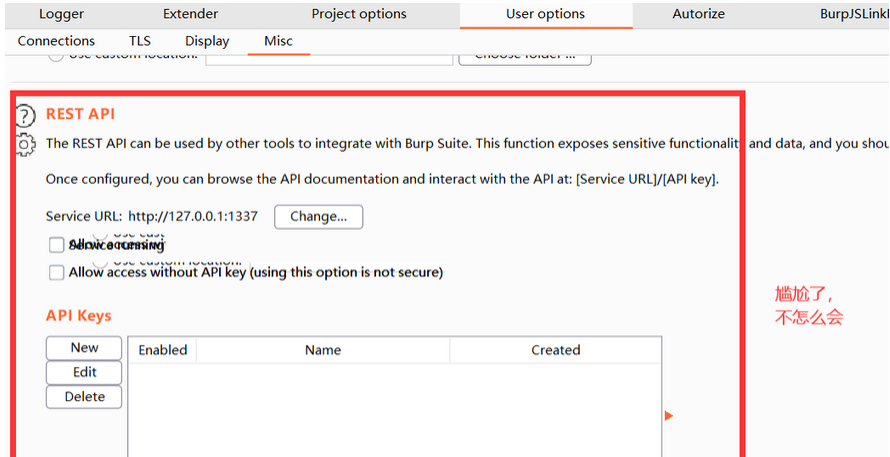Click the Change... service URL button
The image size is (890, 457).
pyautogui.click(x=318, y=217)
